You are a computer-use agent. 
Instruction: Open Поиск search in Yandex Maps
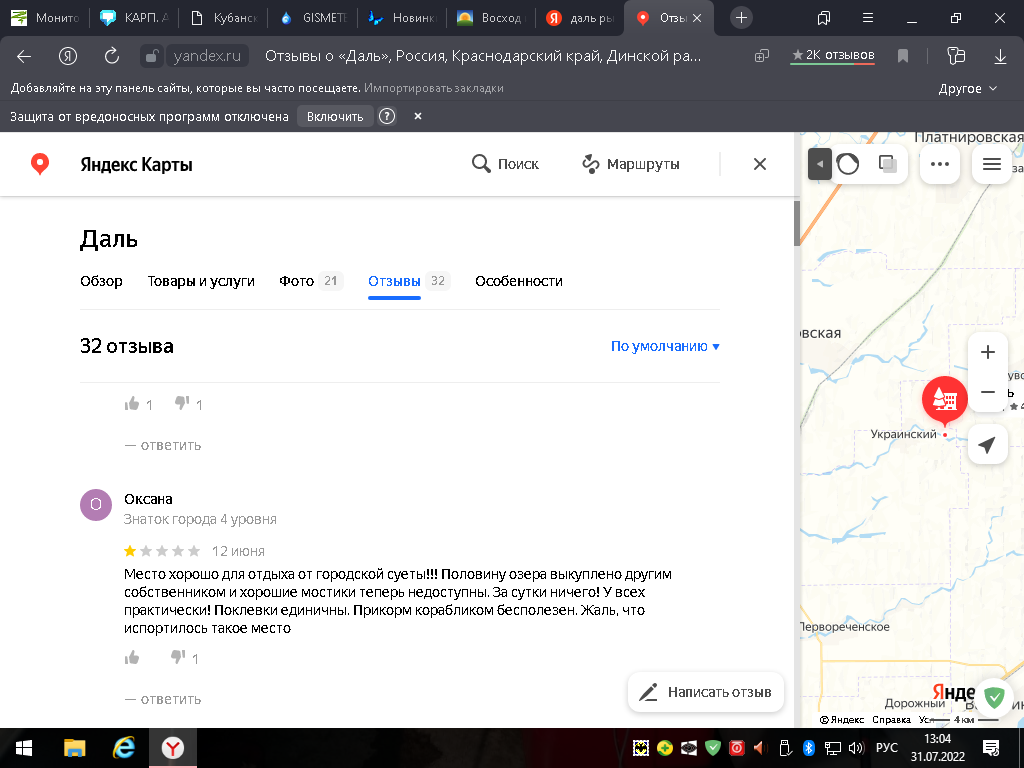505,164
